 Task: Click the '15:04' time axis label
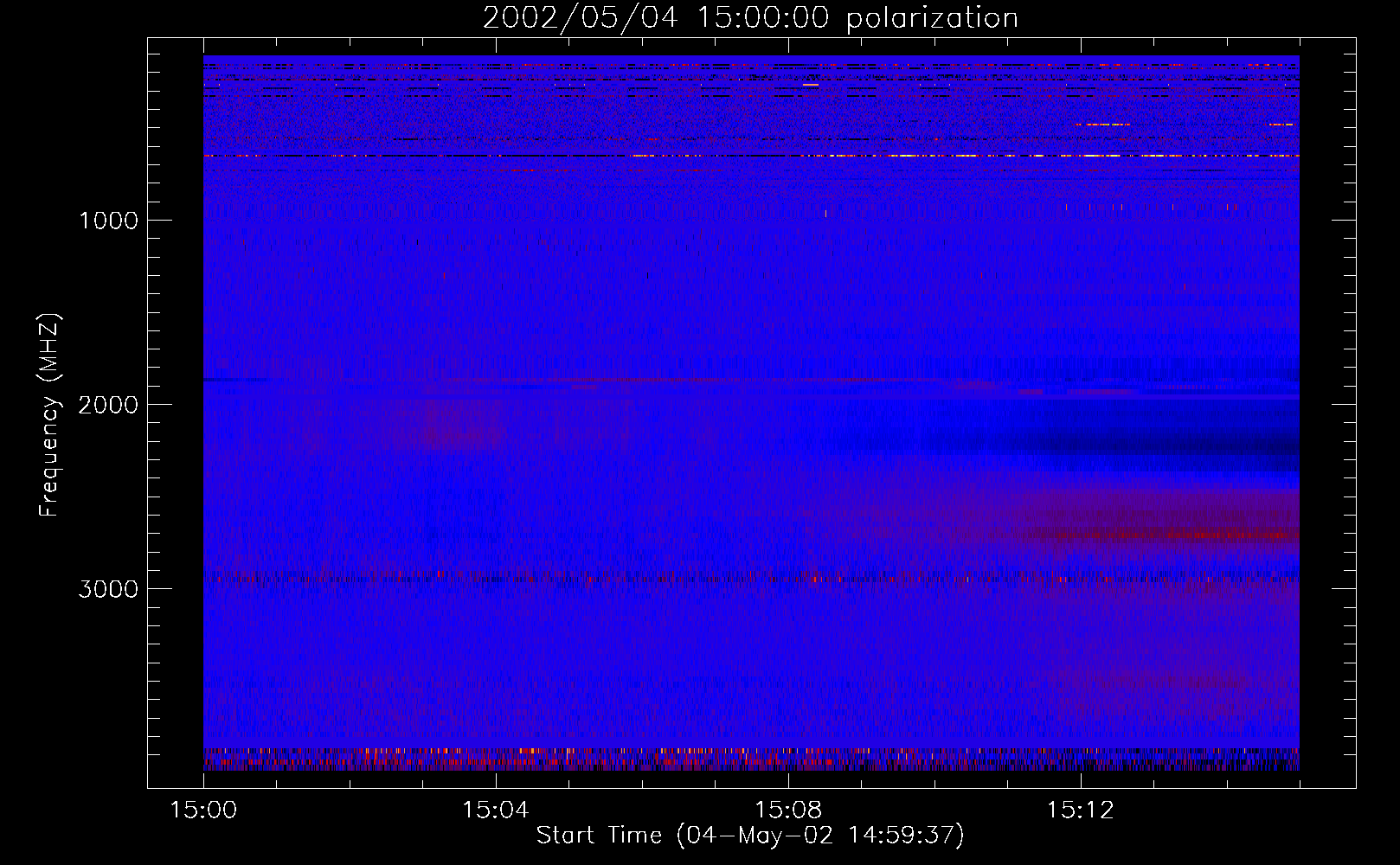(x=496, y=811)
